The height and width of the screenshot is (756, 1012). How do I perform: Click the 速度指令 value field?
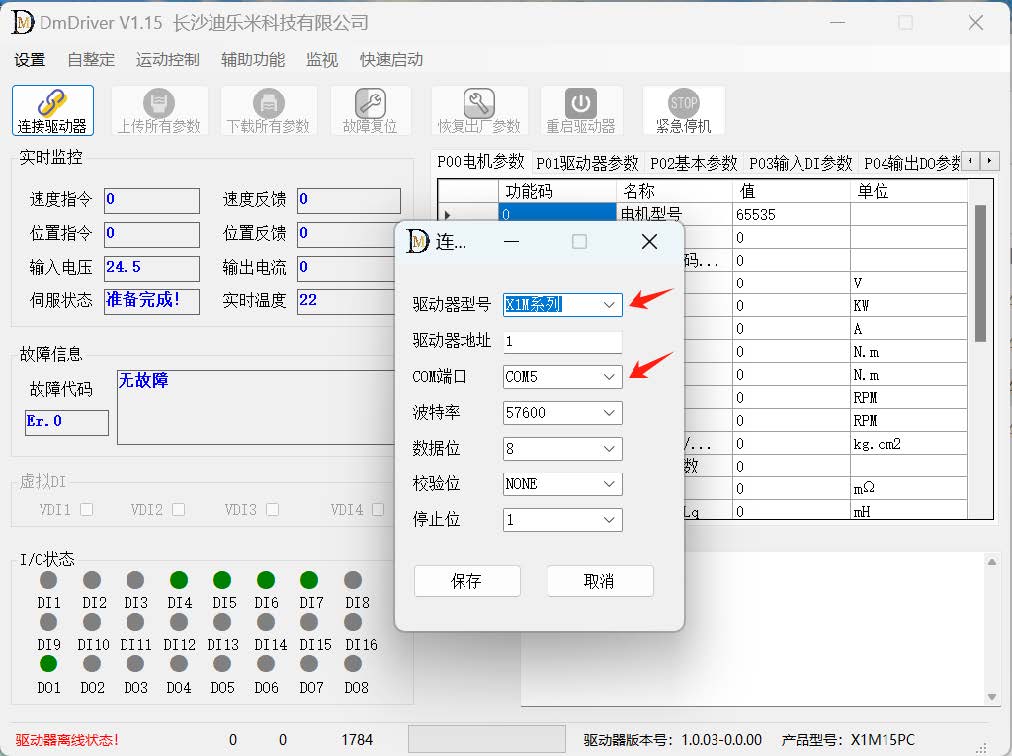tap(152, 200)
